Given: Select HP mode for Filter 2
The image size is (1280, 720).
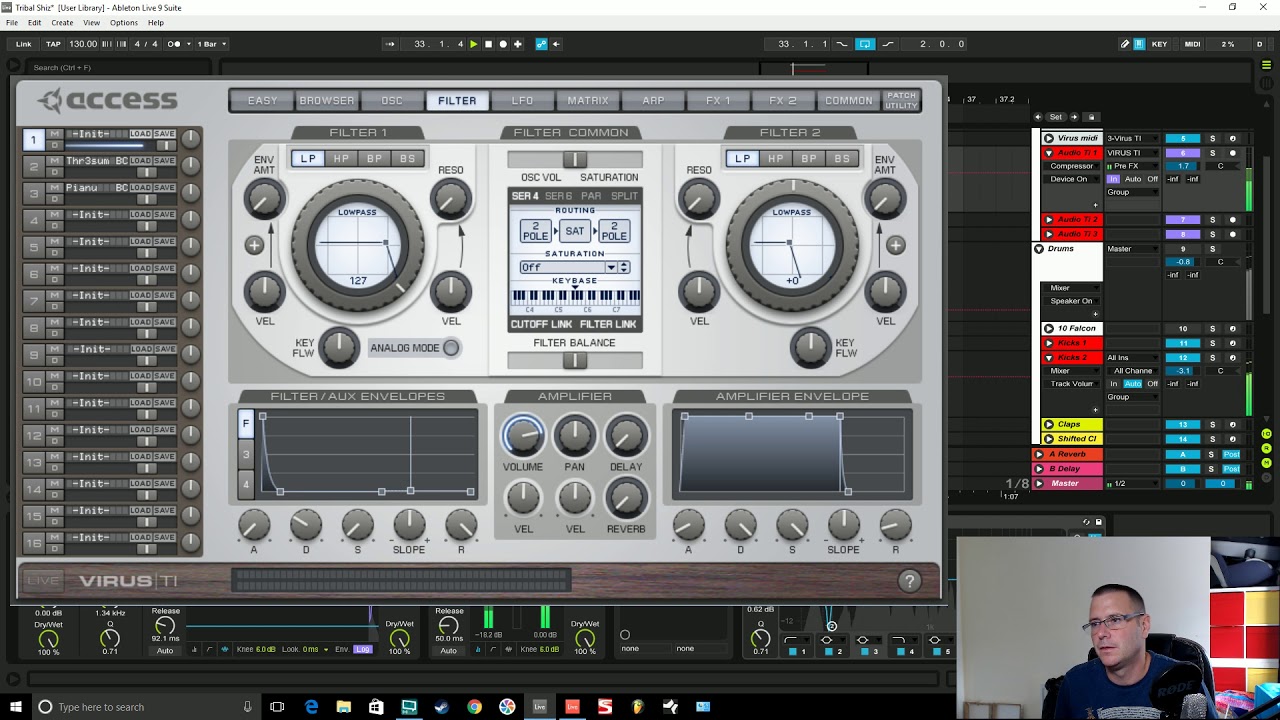Looking at the screenshot, I should [775, 158].
